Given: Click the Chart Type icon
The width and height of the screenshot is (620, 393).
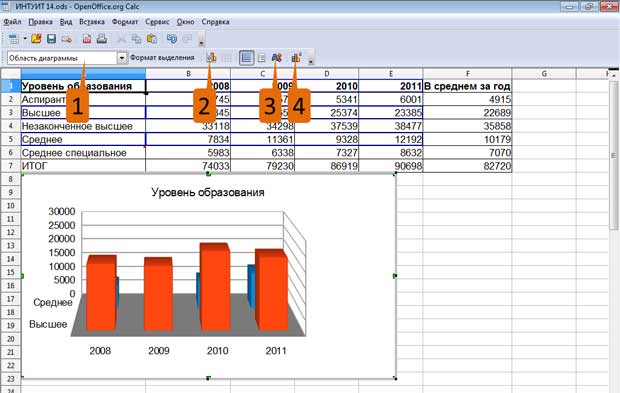Looking at the screenshot, I should [211, 58].
